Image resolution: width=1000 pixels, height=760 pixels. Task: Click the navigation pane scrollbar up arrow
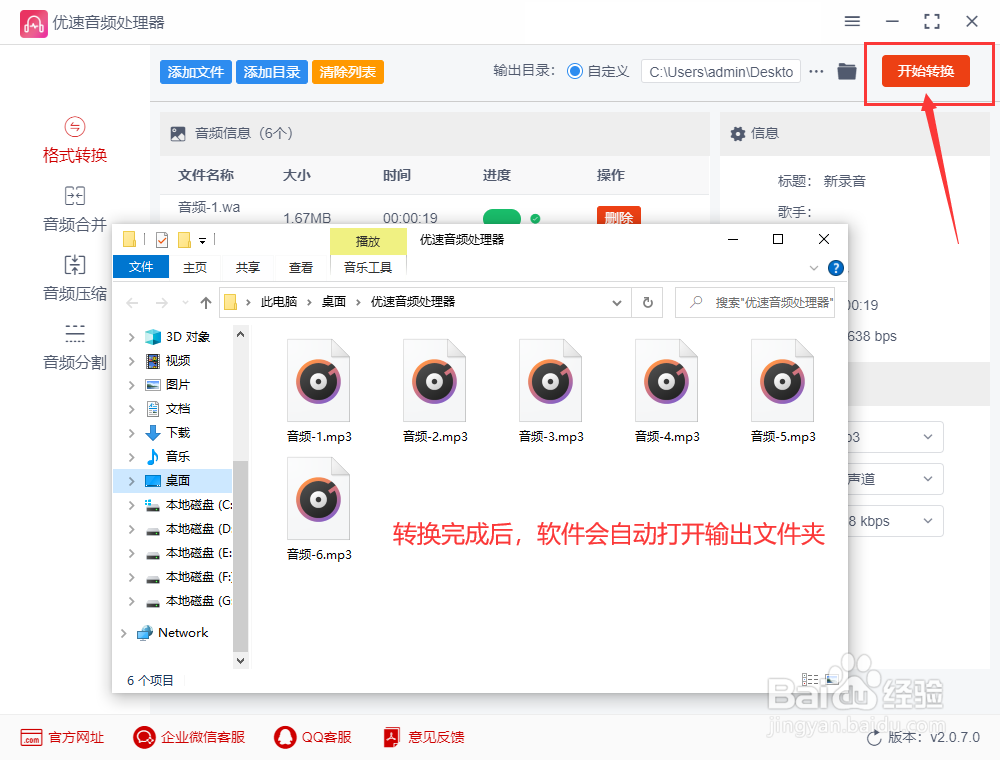click(x=240, y=333)
